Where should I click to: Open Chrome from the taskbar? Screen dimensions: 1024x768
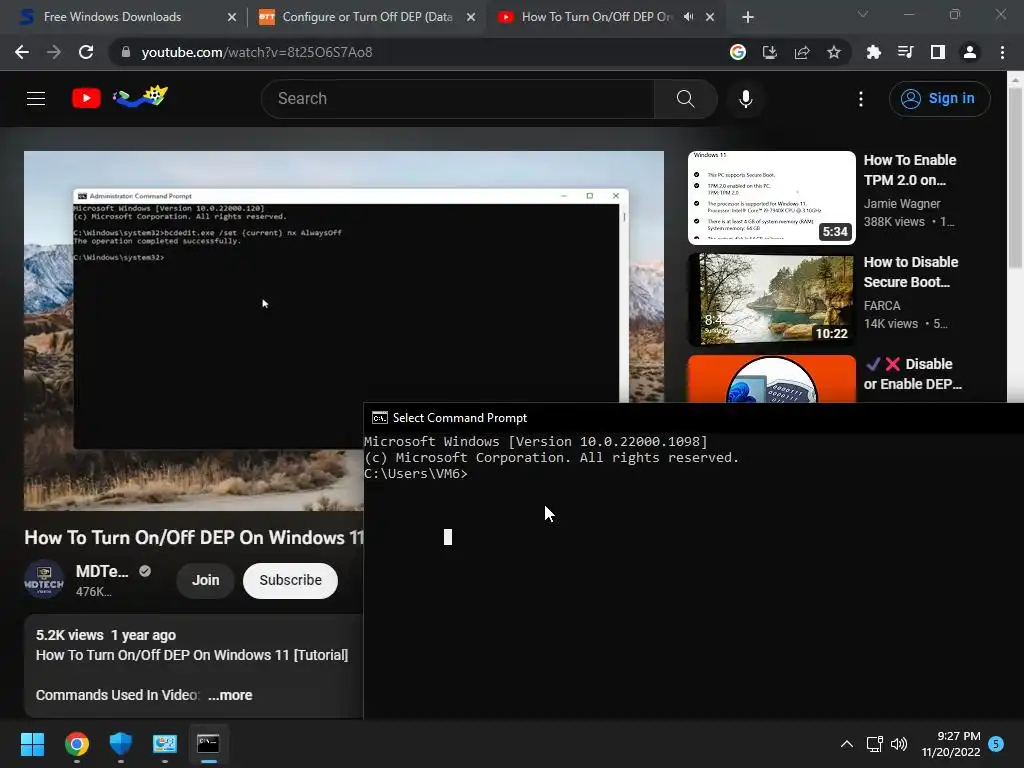76,743
